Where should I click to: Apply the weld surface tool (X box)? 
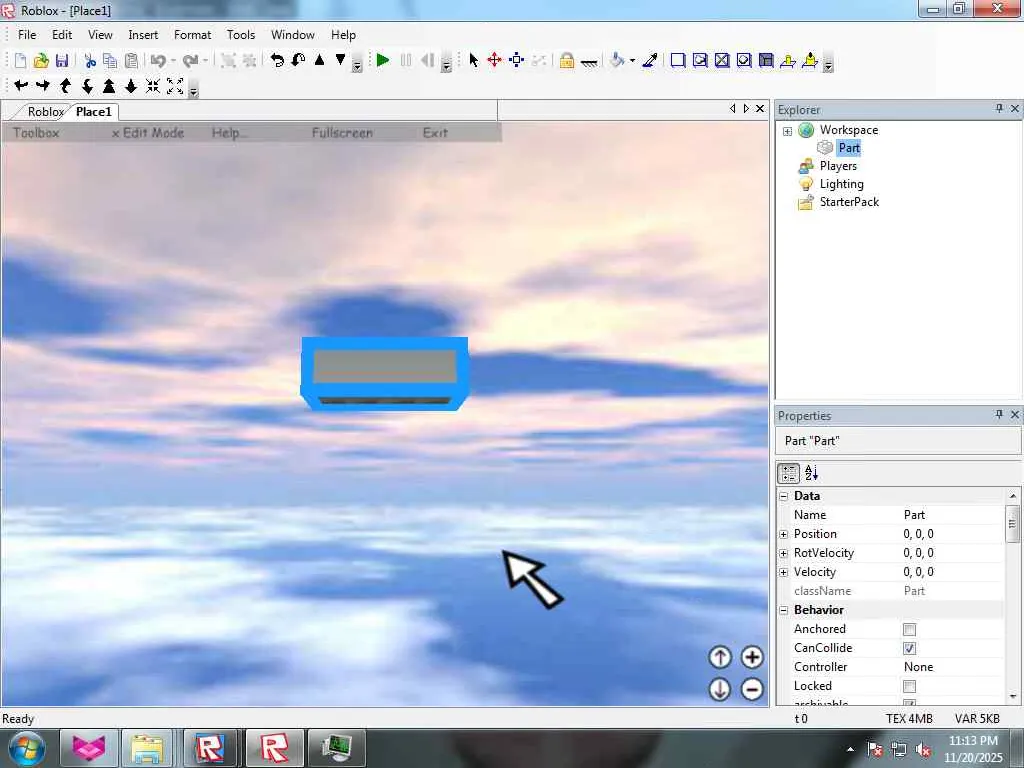pyautogui.click(x=722, y=61)
